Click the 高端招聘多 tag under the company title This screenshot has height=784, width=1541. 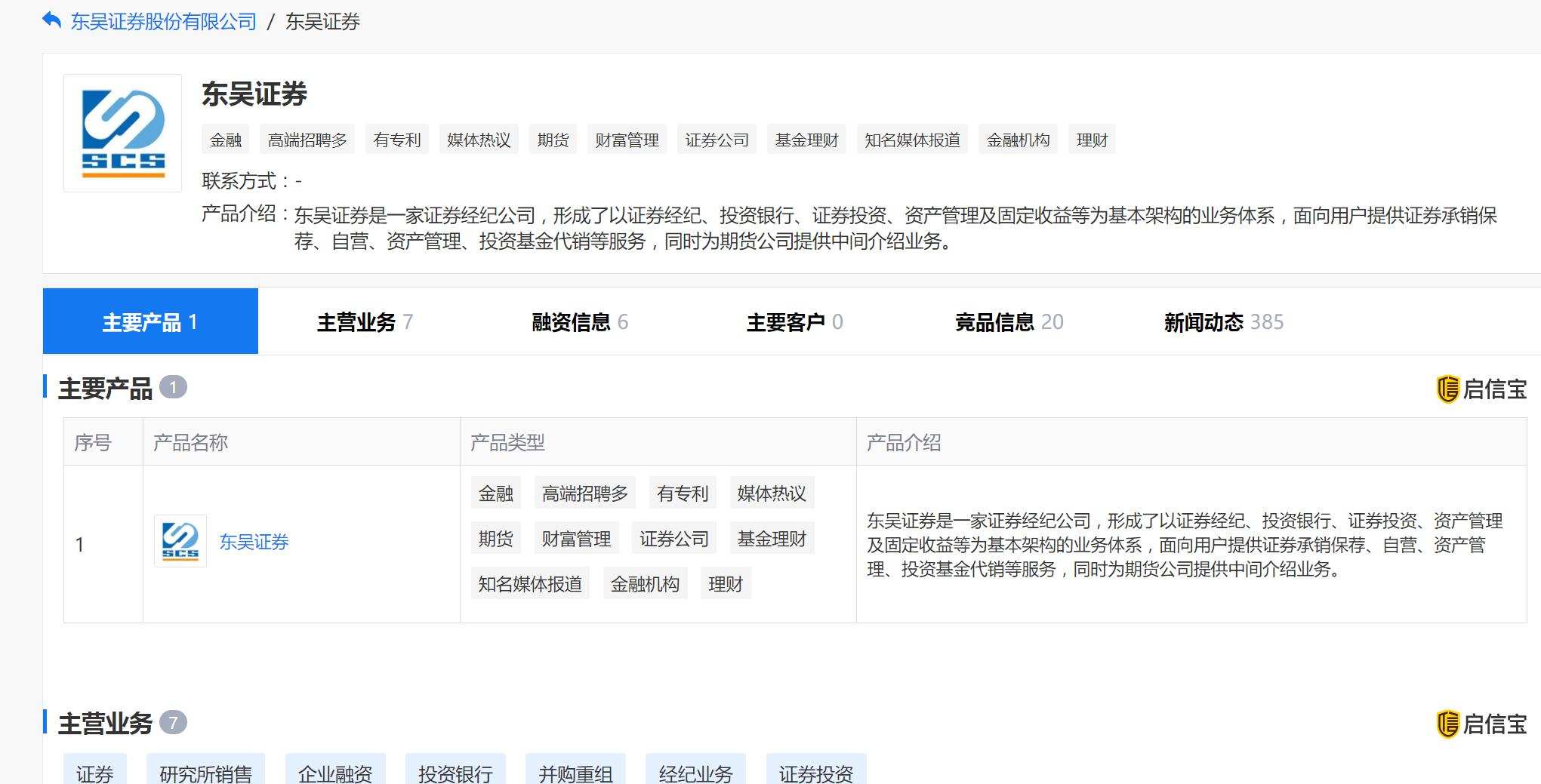[307, 140]
